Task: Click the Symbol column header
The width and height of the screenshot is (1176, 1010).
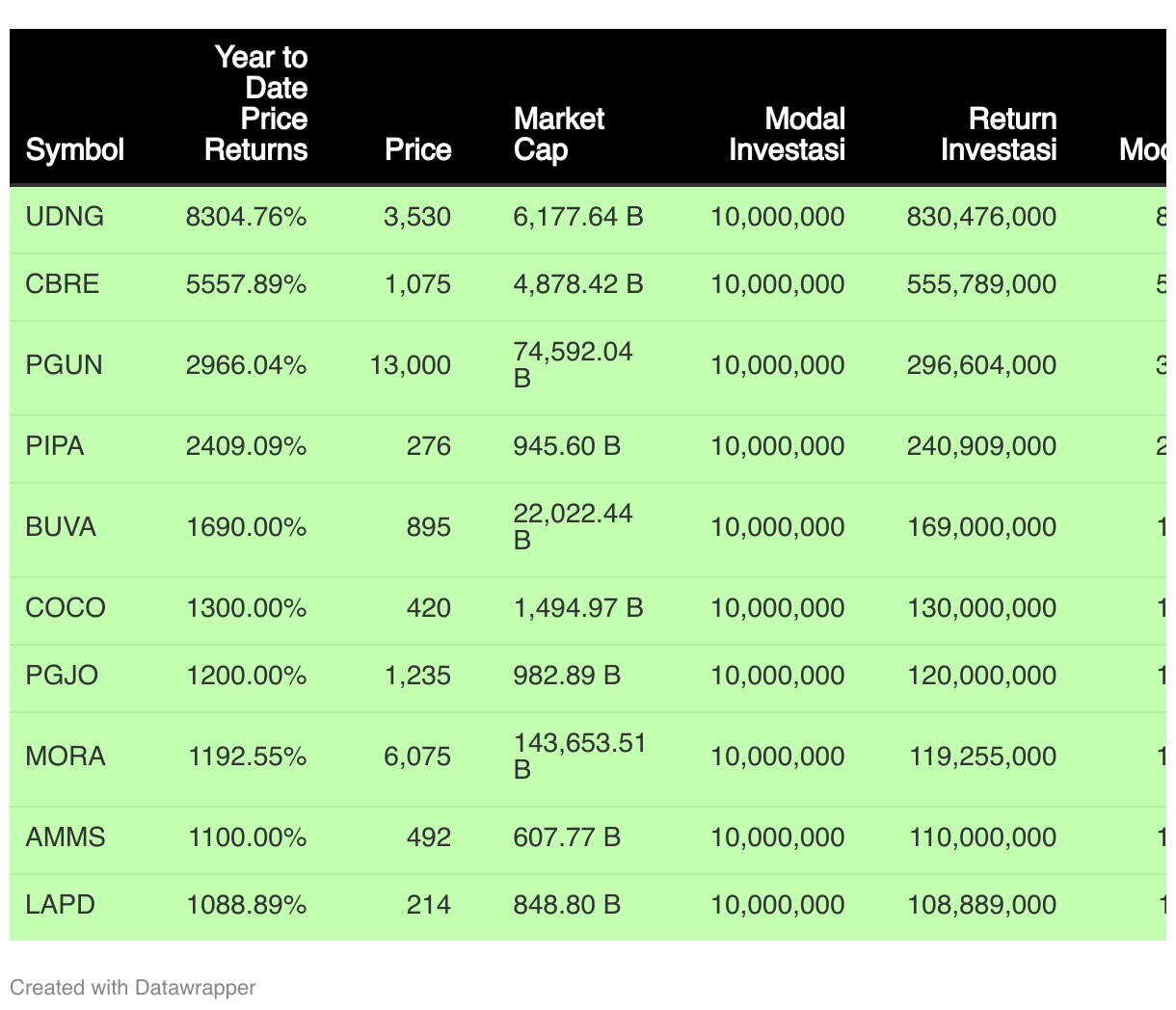Action: [75, 149]
